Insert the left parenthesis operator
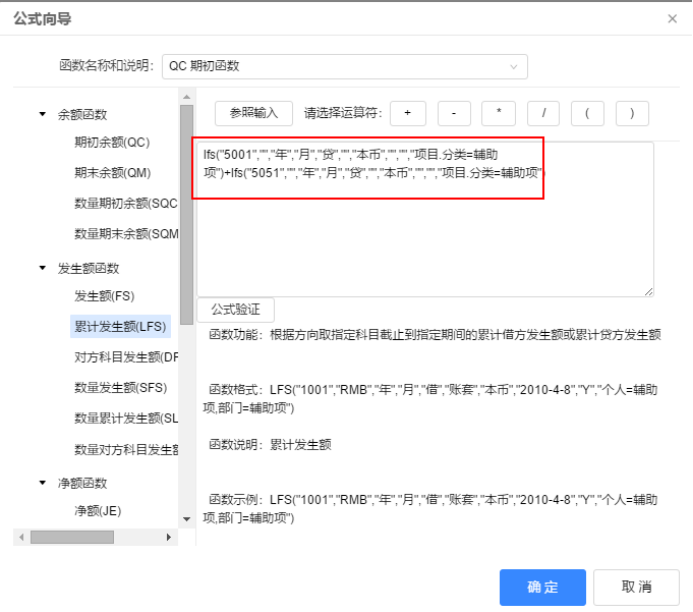Screen dimensions: 693x612 (x=588, y=113)
